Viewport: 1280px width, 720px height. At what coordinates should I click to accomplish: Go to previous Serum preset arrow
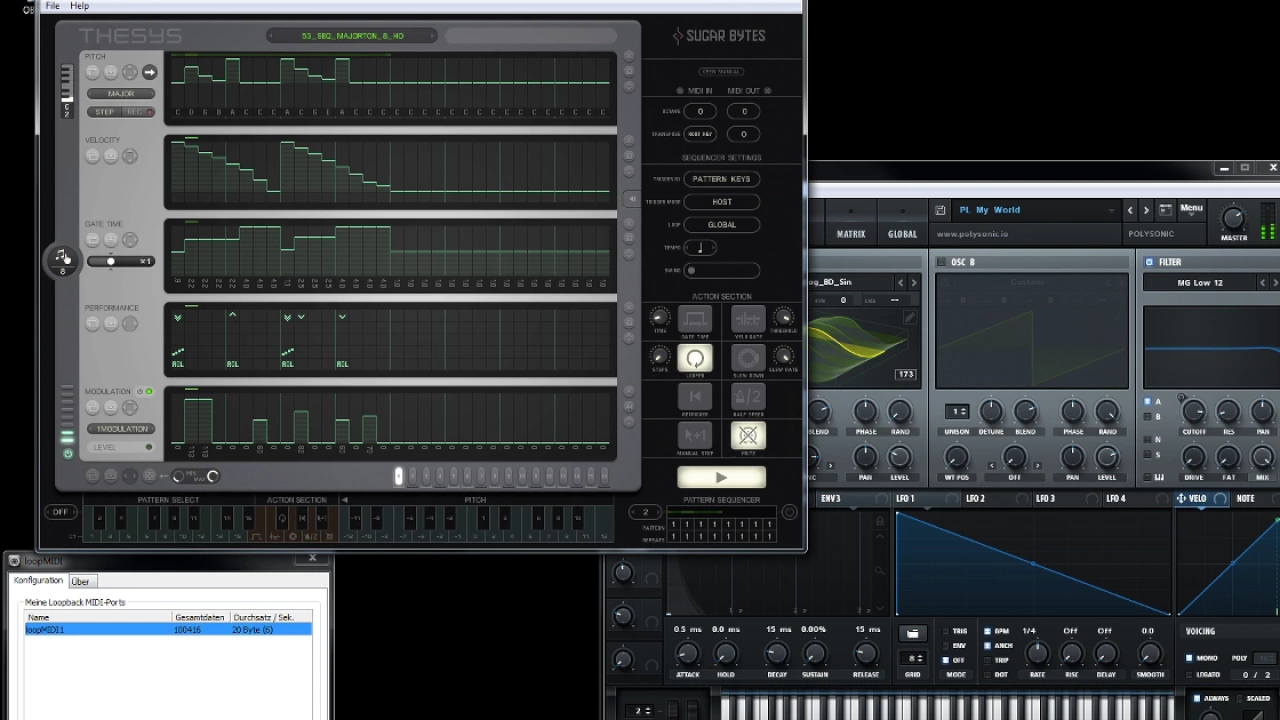pos(1130,210)
